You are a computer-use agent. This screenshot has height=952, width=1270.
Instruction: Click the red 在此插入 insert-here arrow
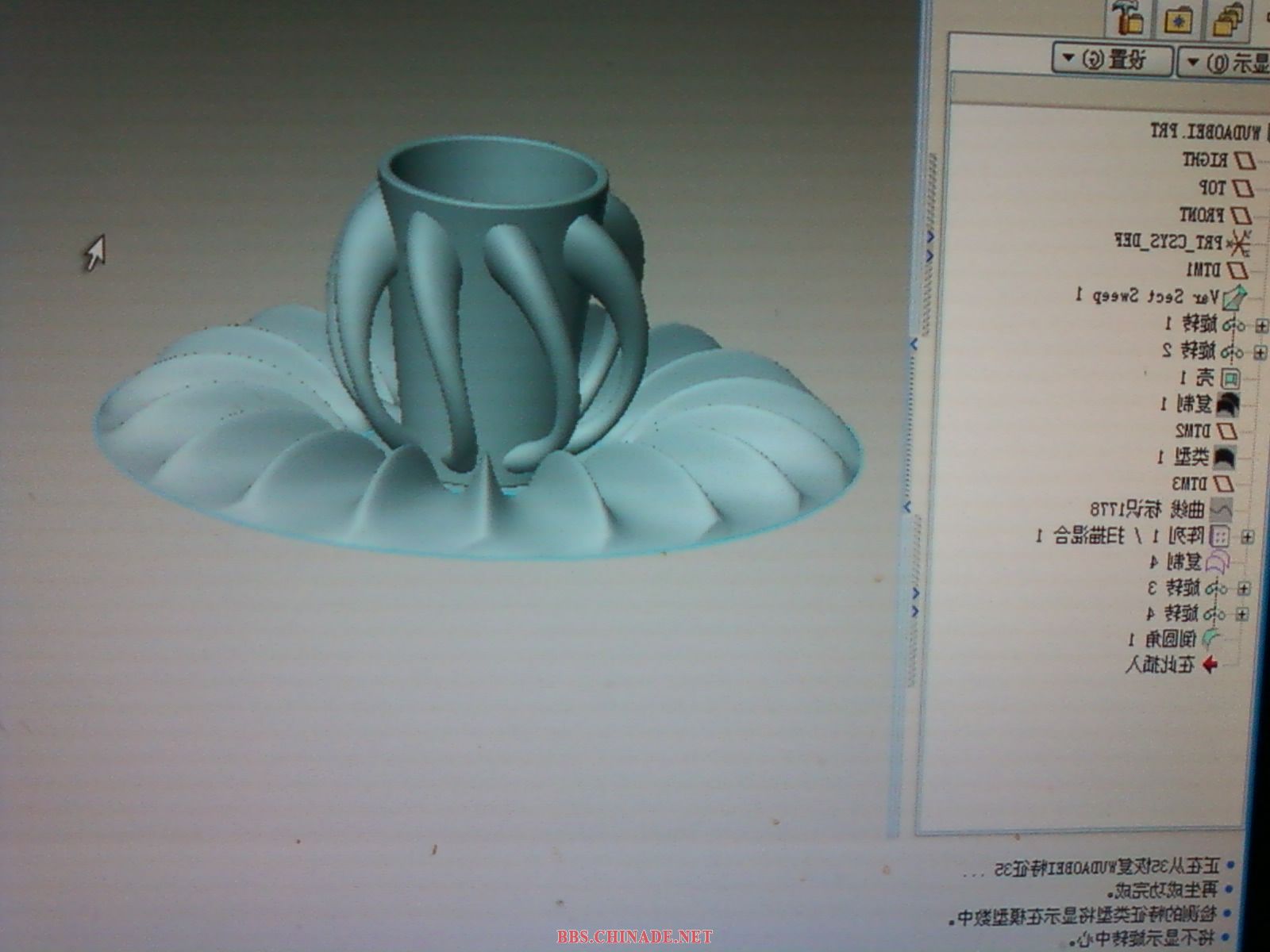click(x=1210, y=665)
